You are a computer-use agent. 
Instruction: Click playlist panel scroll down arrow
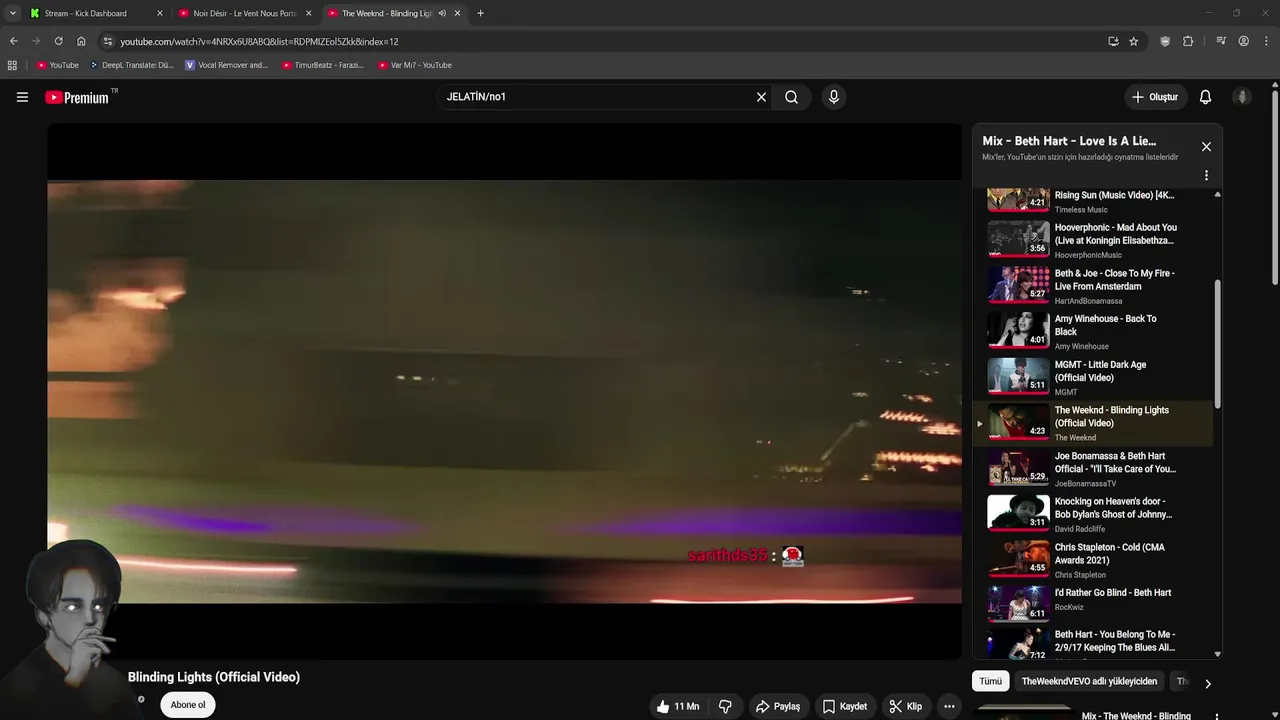1217,654
